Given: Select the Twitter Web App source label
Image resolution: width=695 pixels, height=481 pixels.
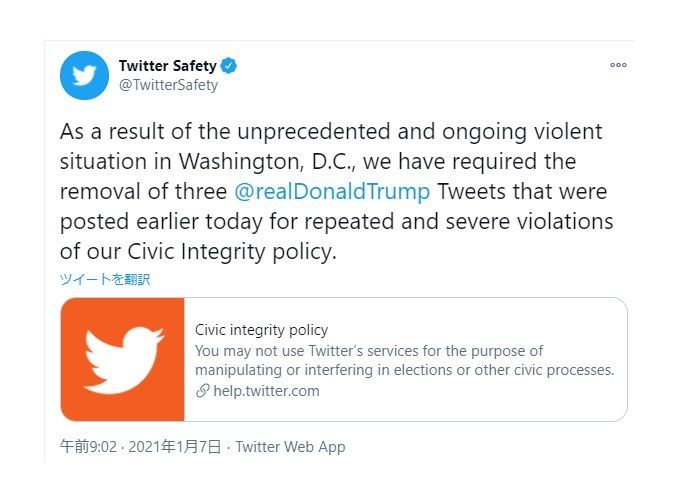Looking at the screenshot, I should pos(290,447).
